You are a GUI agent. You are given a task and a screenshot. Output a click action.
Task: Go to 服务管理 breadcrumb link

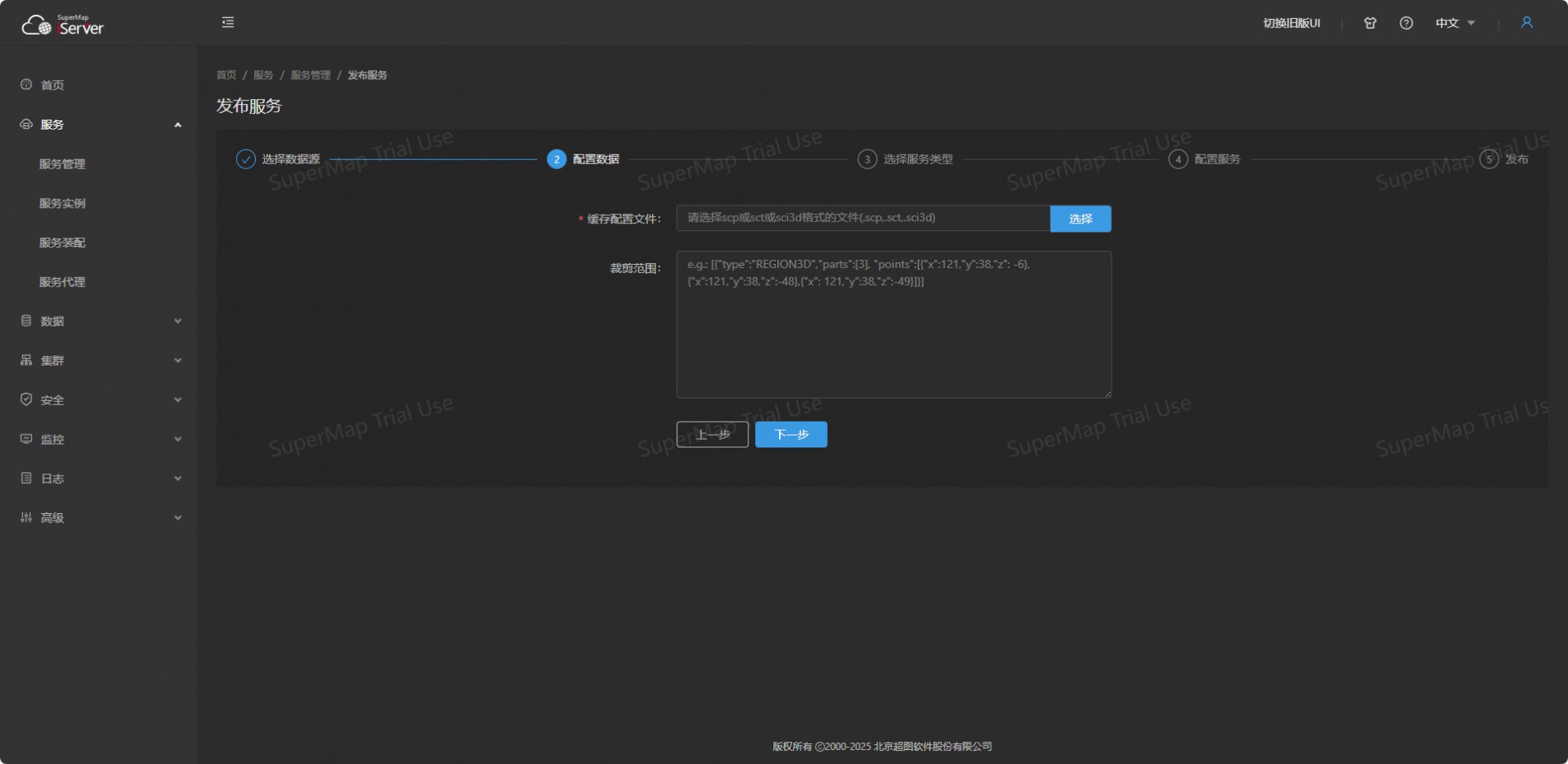click(x=310, y=75)
